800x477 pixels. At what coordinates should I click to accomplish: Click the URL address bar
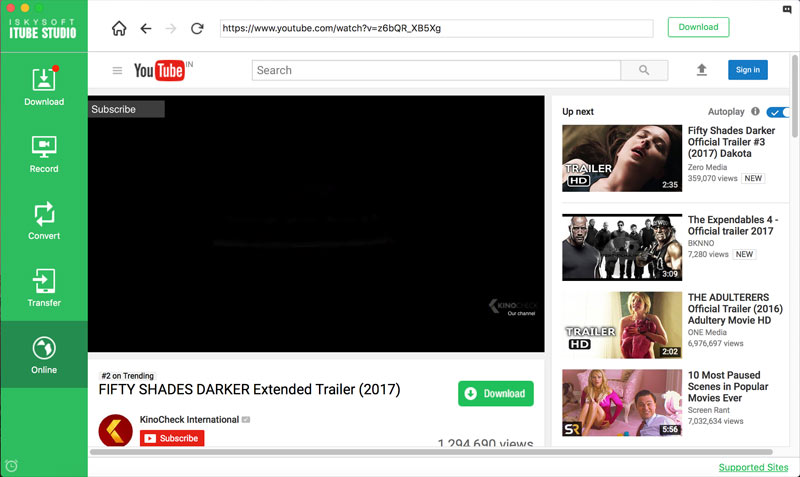(436, 28)
